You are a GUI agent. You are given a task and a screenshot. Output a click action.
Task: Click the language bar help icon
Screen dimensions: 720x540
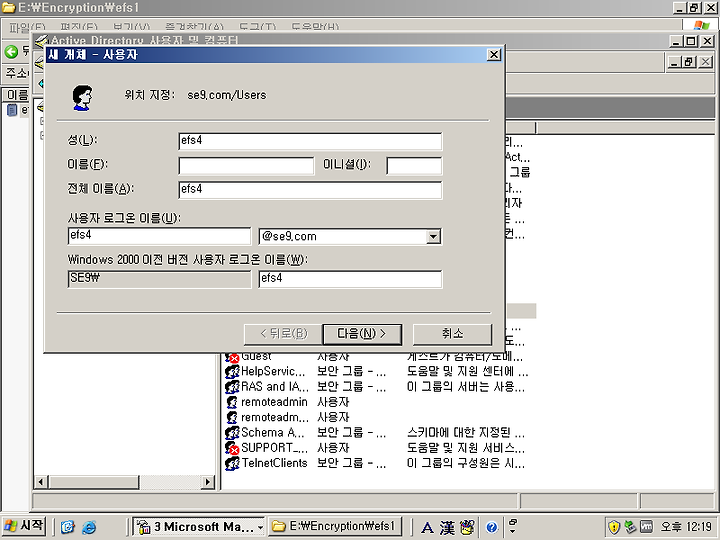click(491, 527)
